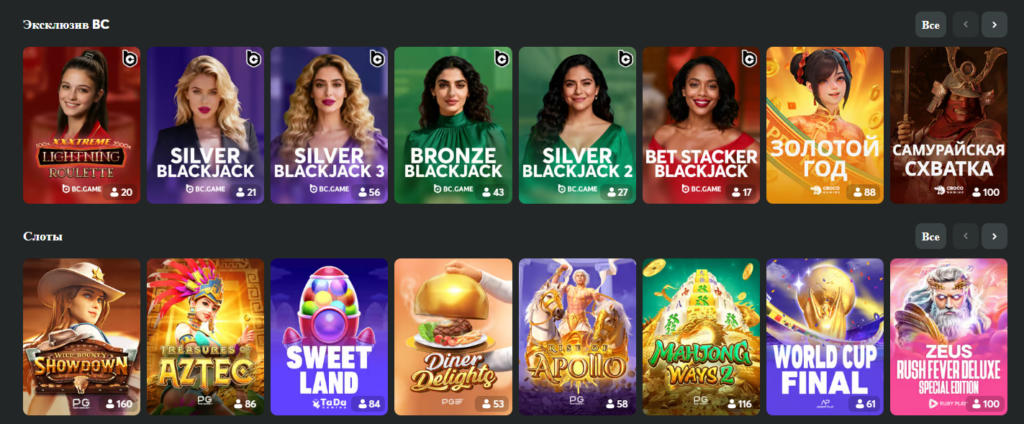Screen dimensions: 1024x424
Task: Open Zeus Rush Fever Deluxe card
Action: tap(949, 337)
